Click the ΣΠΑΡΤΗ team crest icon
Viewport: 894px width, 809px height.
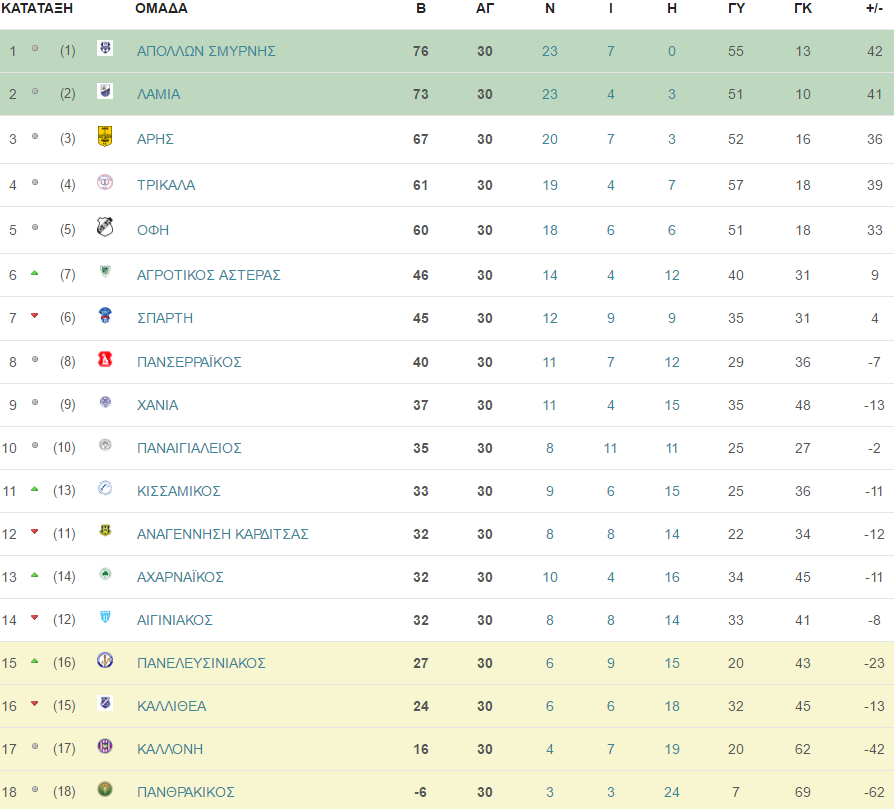[105, 315]
